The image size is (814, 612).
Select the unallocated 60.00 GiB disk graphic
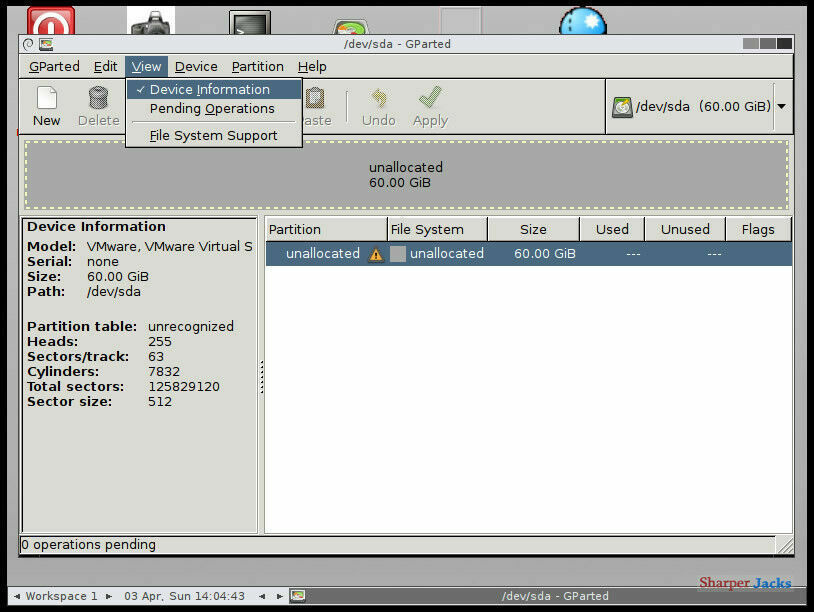pyautogui.click(x=406, y=175)
